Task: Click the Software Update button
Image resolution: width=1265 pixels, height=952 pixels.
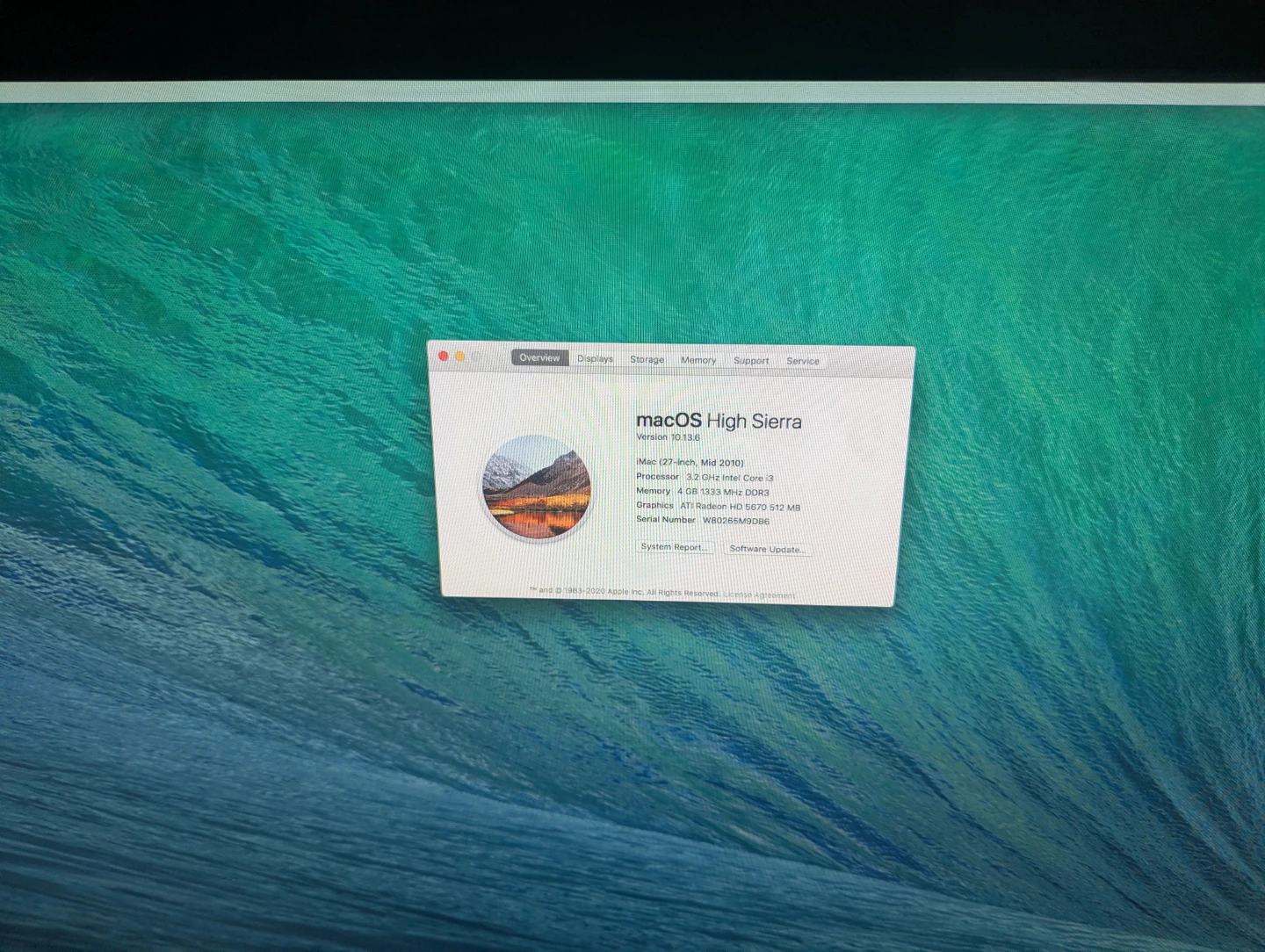Action: point(768,549)
